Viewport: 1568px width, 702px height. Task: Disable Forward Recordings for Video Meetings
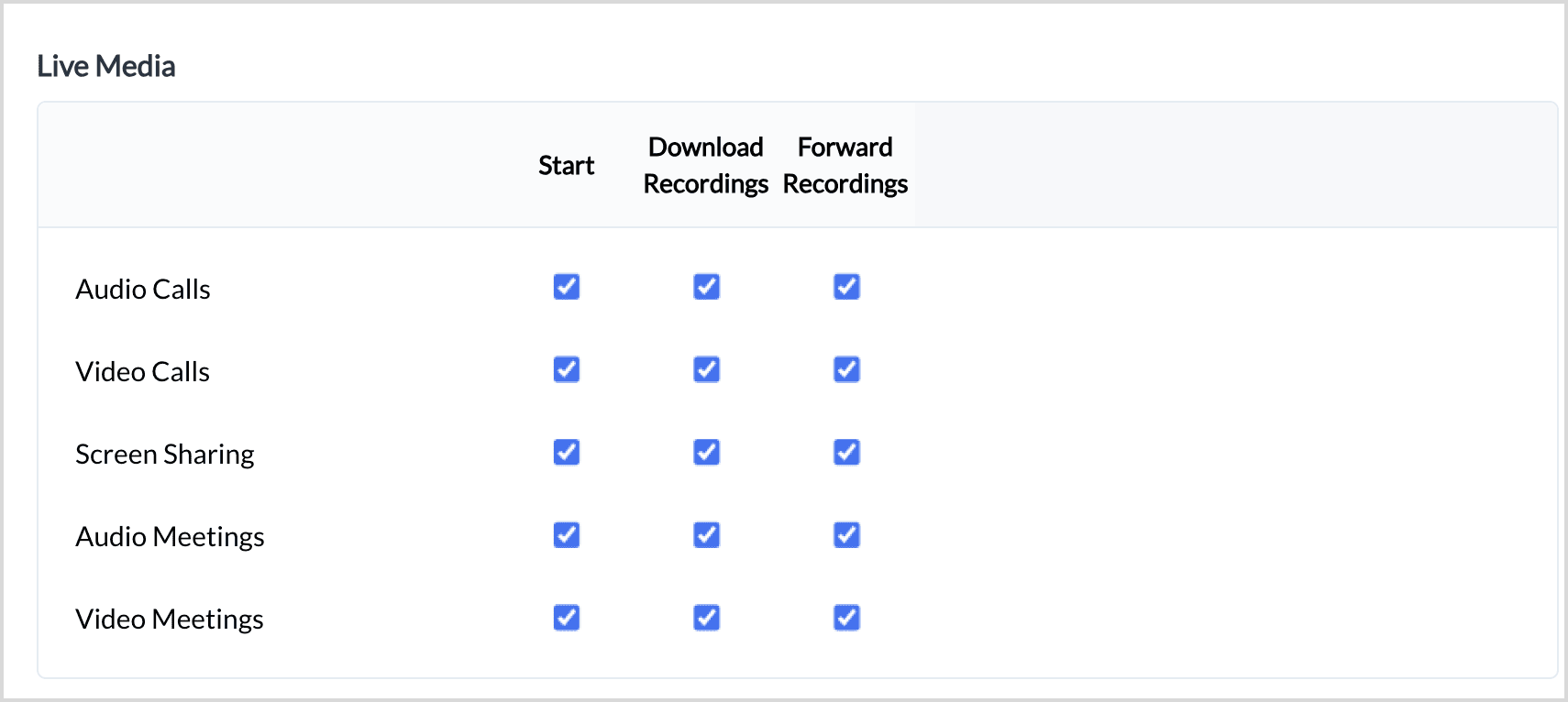(x=846, y=618)
